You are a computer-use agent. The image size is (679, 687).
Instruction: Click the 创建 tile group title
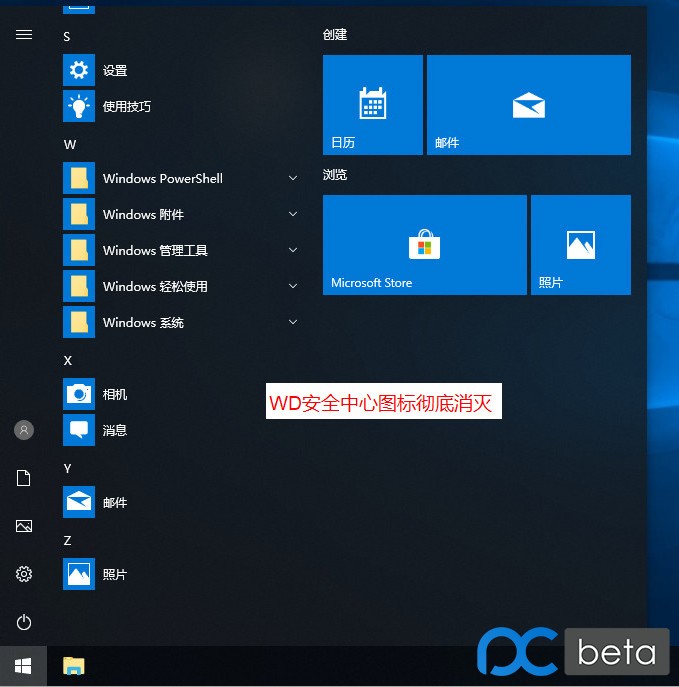(335, 35)
